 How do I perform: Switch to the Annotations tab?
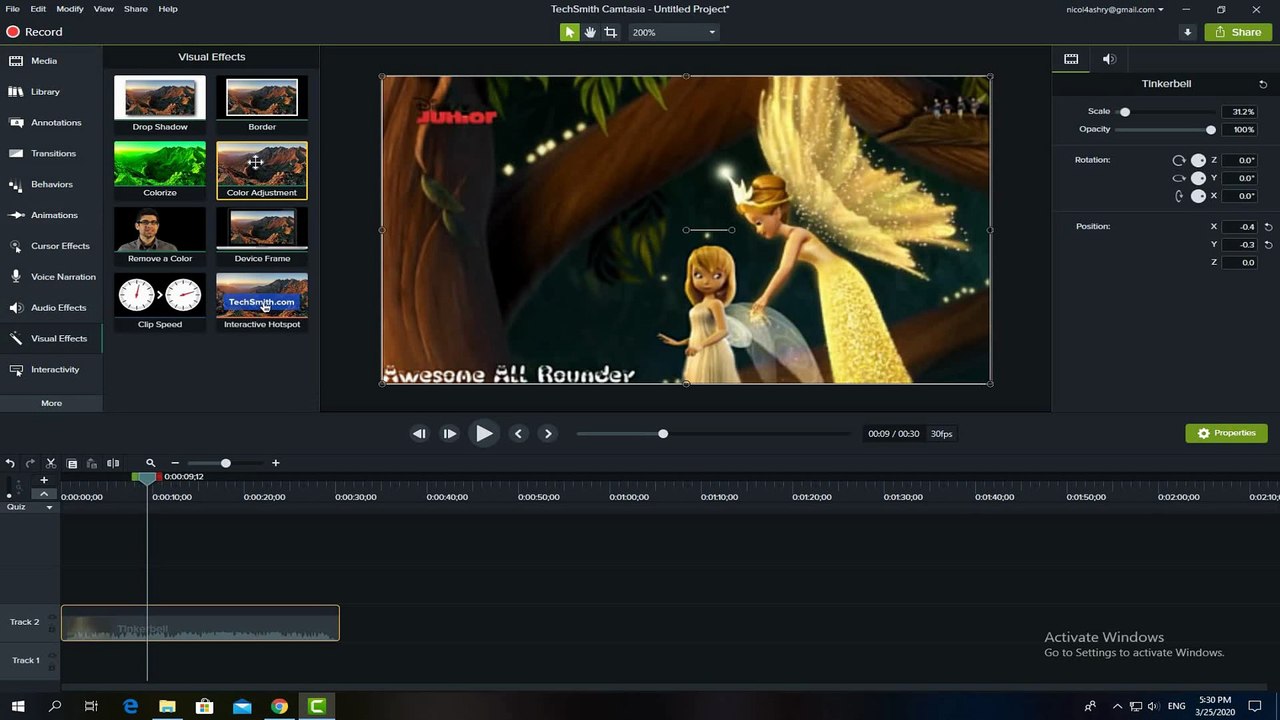pos(51,123)
